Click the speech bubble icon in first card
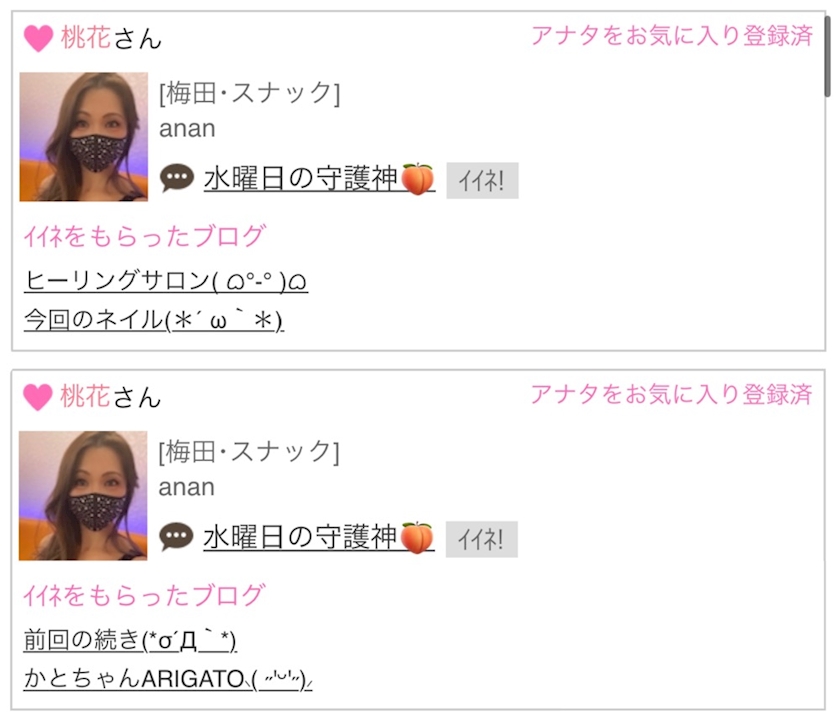This screenshot has height=718, width=840. click(x=177, y=178)
